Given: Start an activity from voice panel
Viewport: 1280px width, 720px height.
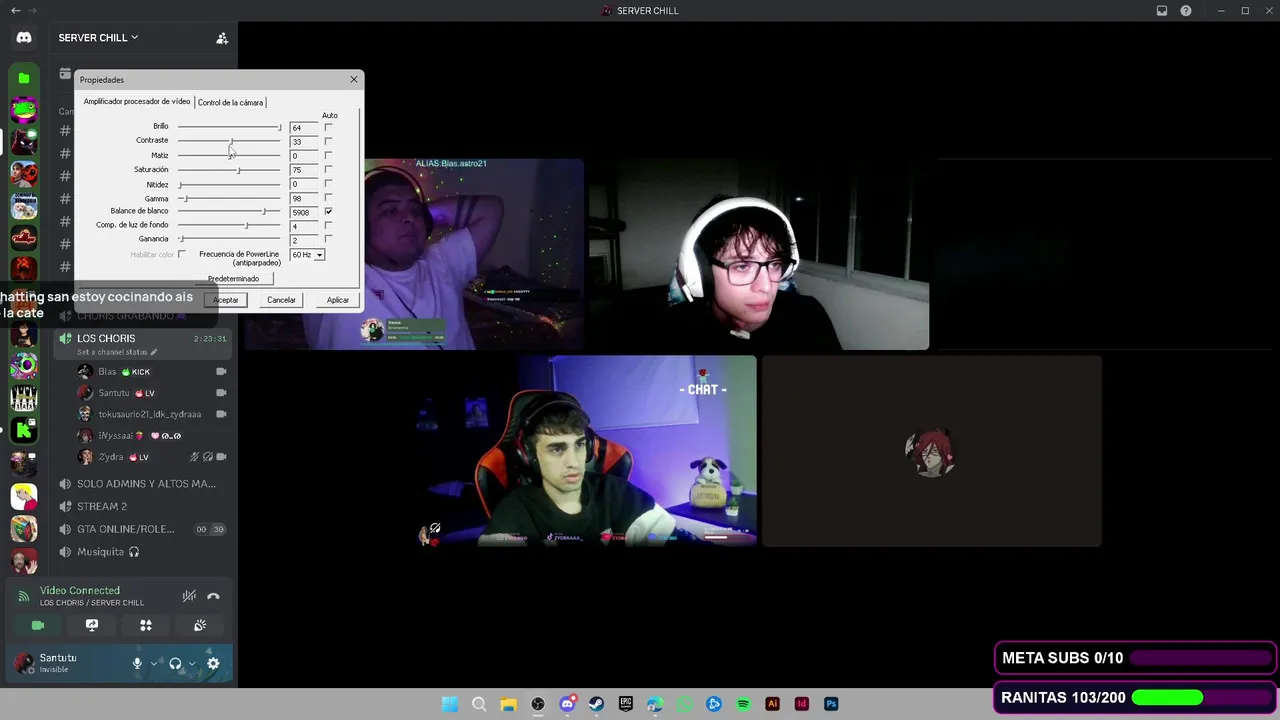Looking at the screenshot, I should pos(146,625).
